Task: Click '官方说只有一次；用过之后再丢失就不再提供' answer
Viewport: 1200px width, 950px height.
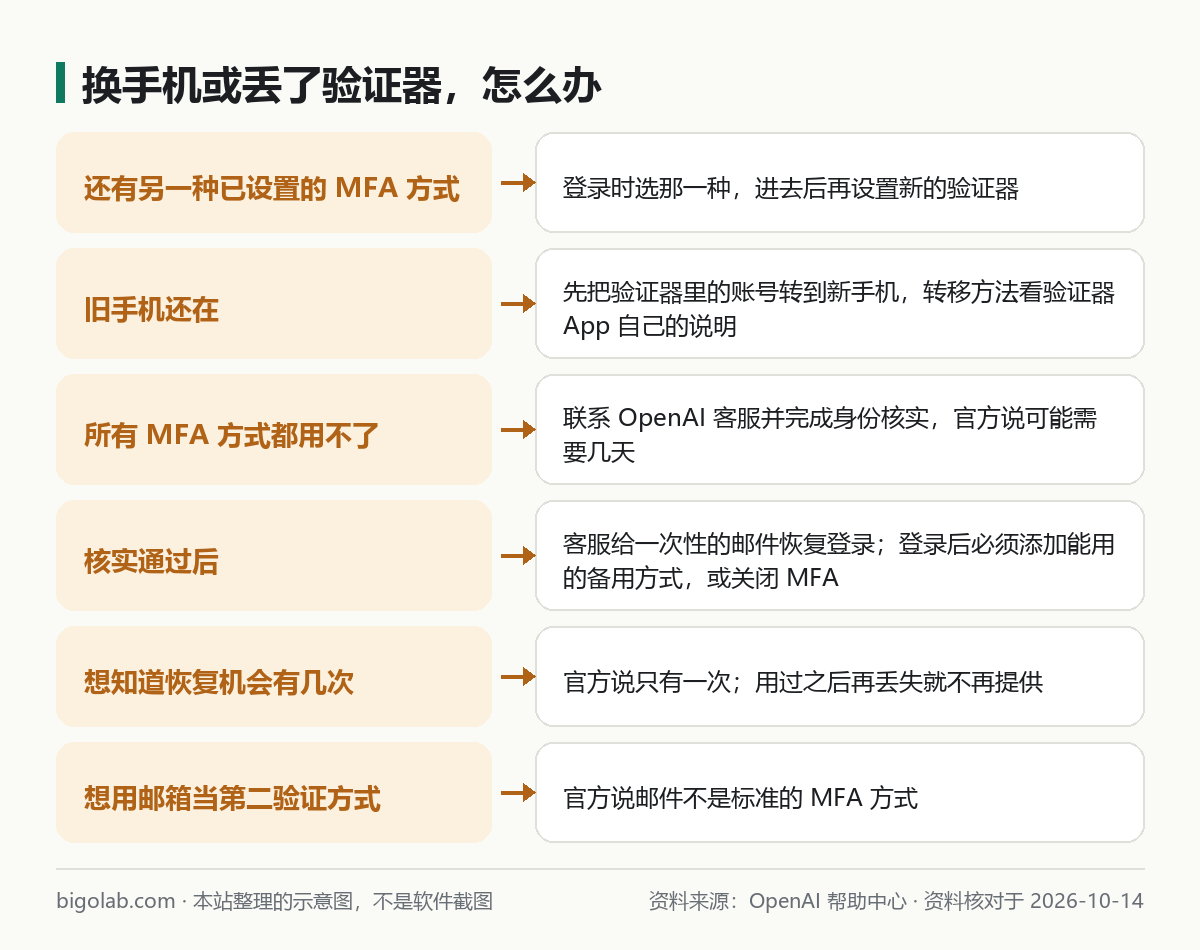Action: point(840,677)
